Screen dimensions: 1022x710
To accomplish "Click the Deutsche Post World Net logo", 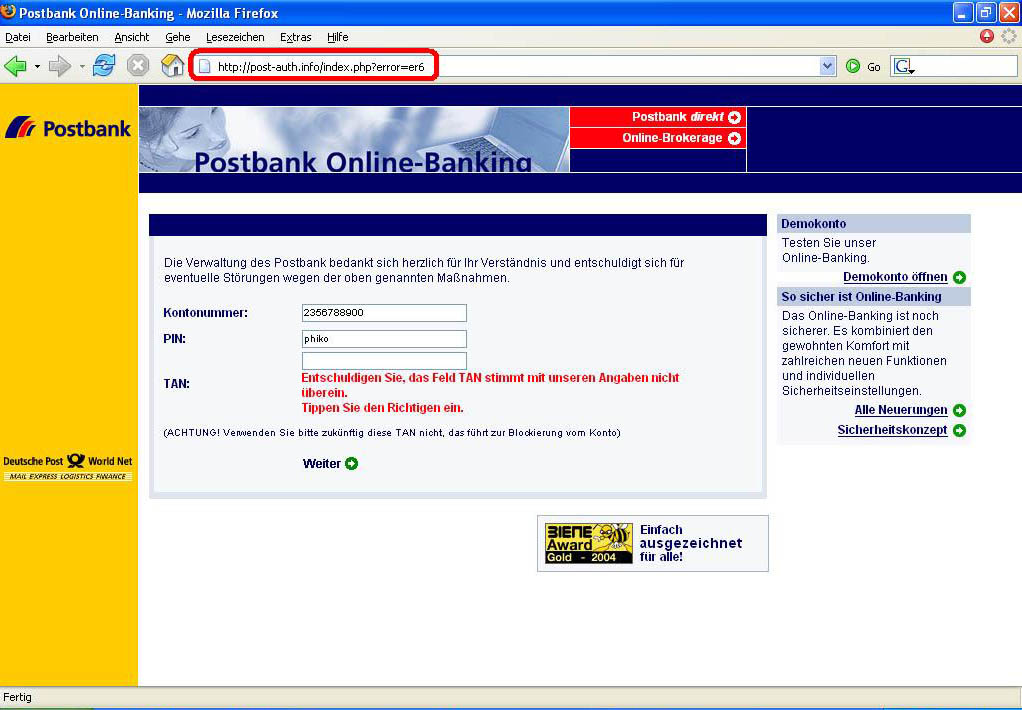I will [68, 467].
